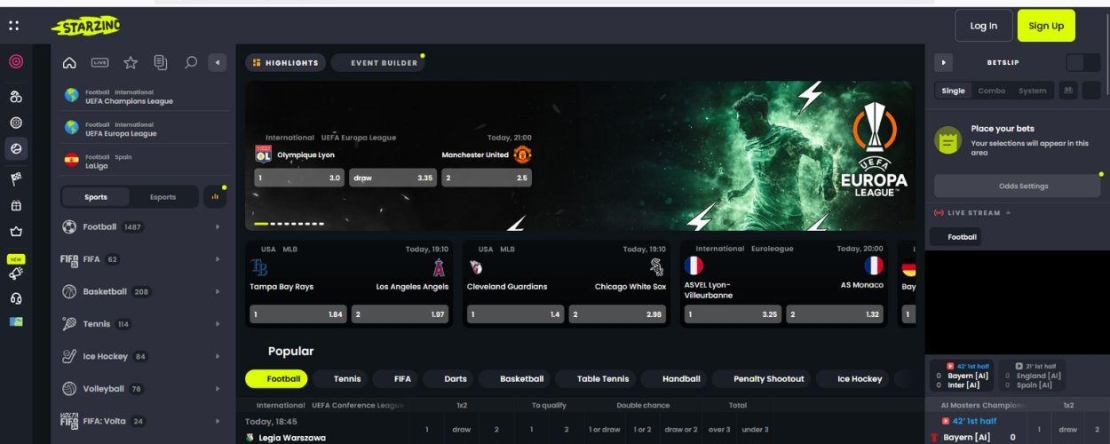Click the Basketball sport icon
This screenshot has height=444, width=1110.
coord(69,292)
